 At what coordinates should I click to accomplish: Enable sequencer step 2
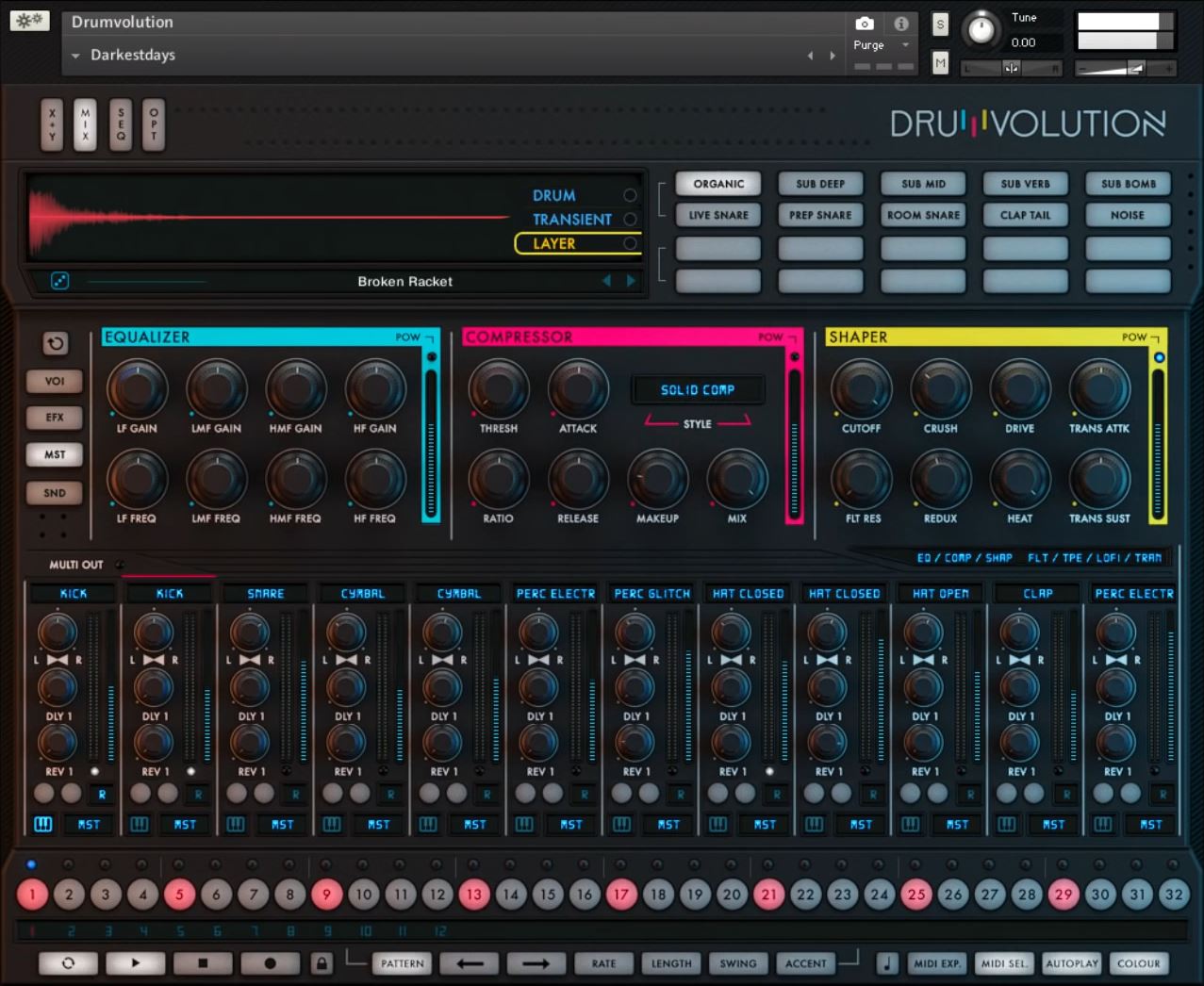[x=69, y=895]
